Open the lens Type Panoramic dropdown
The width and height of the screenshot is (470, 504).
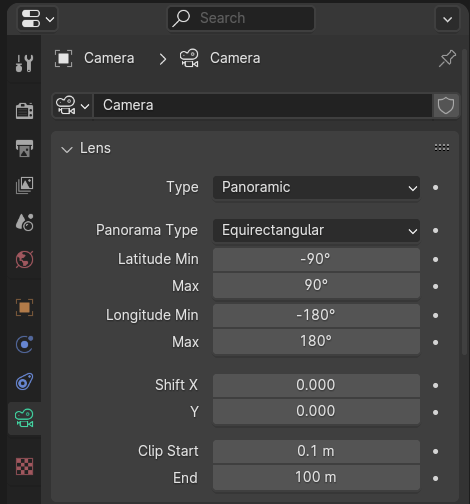point(316,187)
